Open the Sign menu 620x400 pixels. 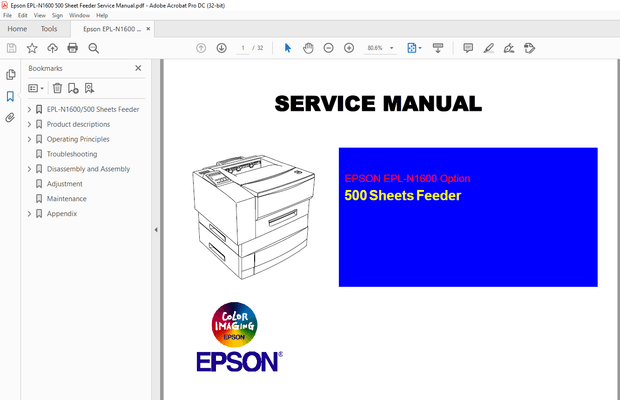pos(57,15)
